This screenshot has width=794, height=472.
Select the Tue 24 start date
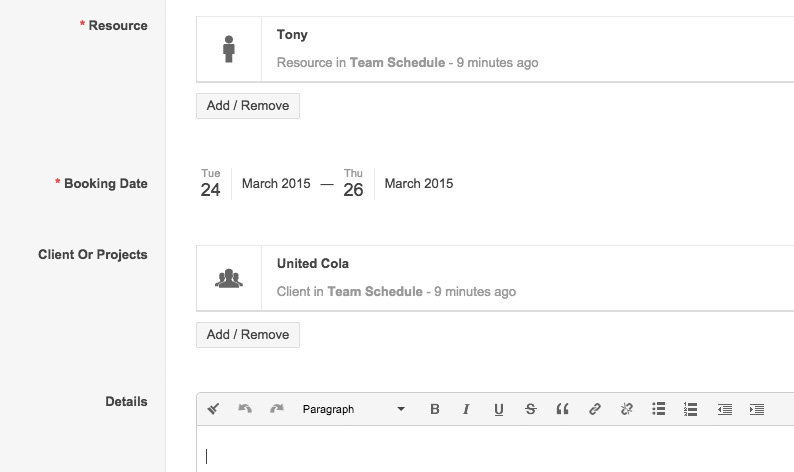211,184
